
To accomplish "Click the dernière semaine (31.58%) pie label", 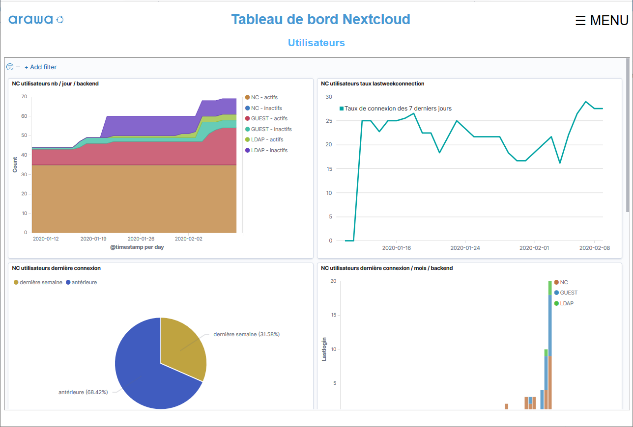I will coord(247,334).
